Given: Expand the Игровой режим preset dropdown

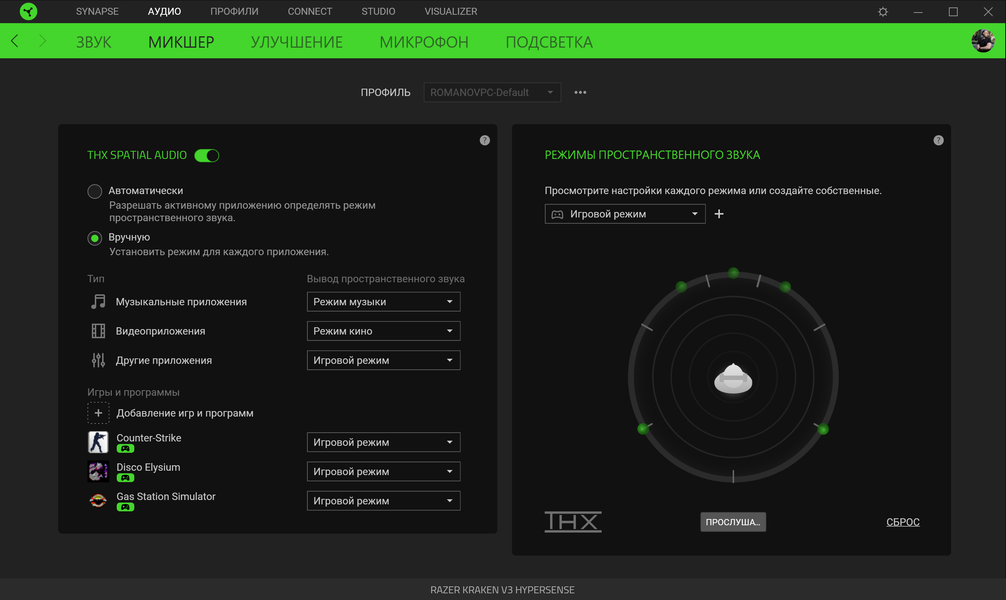Looking at the screenshot, I should 625,214.
